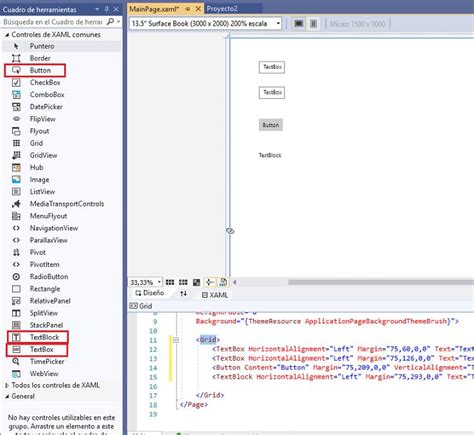This screenshot has height=435, width=474.
Task: Open the 33,33% zoom dropdown
Action: tap(145, 282)
